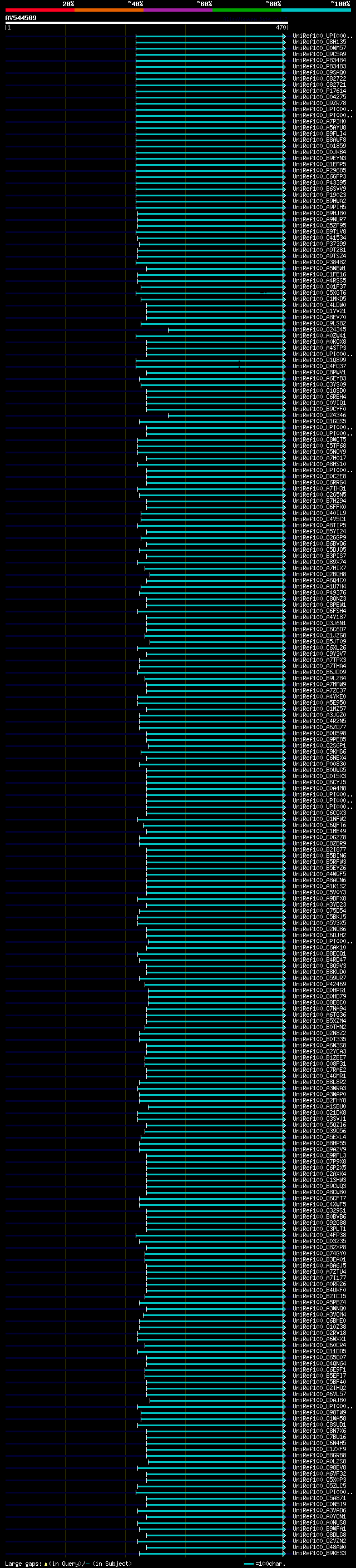The width and height of the screenshot is (356, 1568).
Task: Open hit UniRef100_C6GFP3
Action: click(x=319, y=176)
